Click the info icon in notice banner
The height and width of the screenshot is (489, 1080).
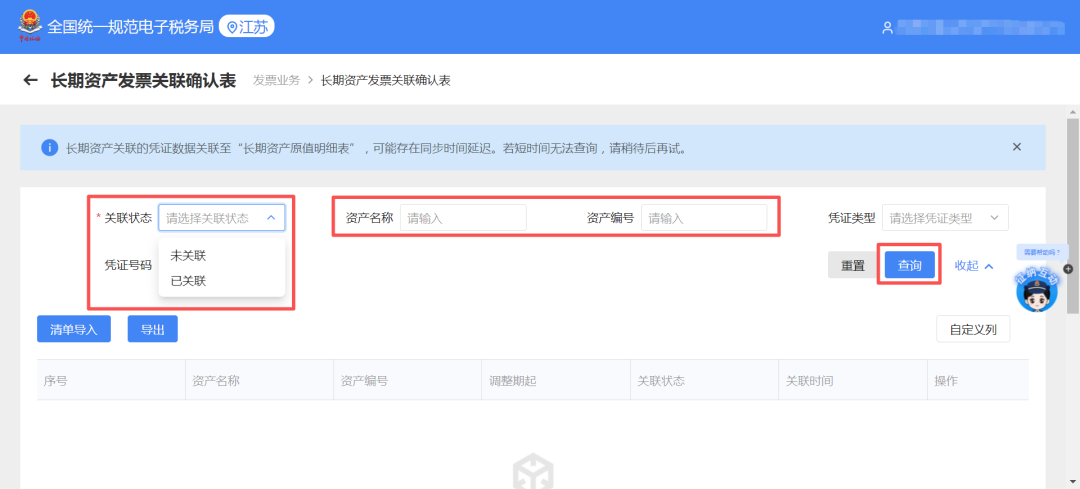click(x=49, y=148)
